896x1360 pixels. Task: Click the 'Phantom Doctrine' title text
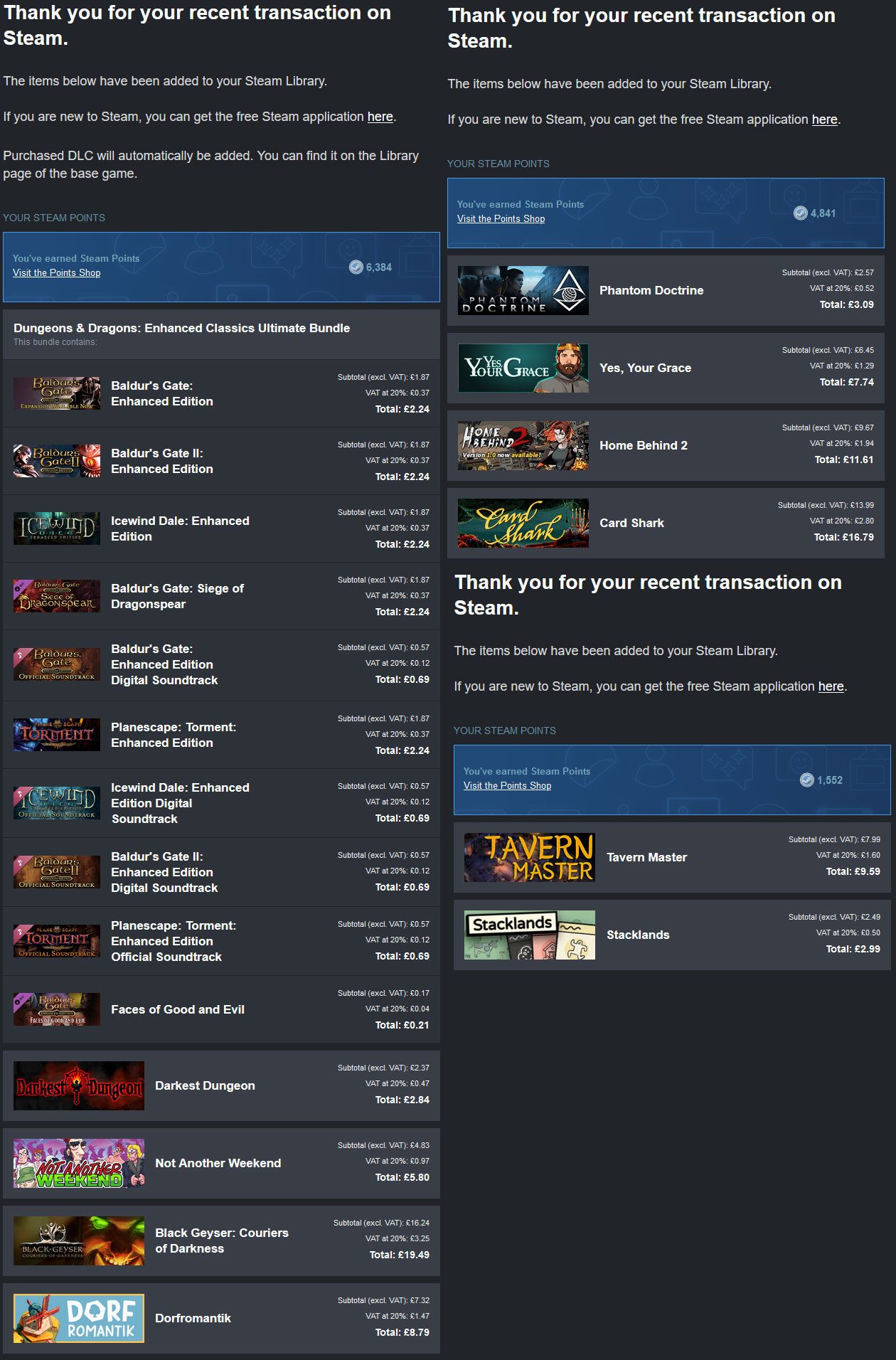click(651, 290)
